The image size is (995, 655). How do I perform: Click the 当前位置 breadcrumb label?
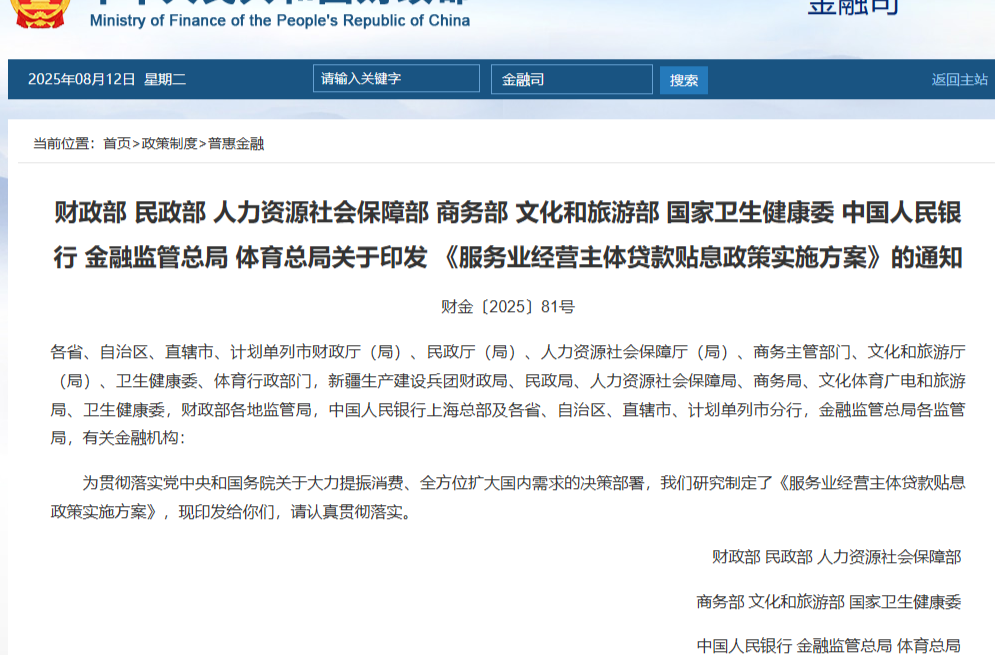click(x=63, y=143)
